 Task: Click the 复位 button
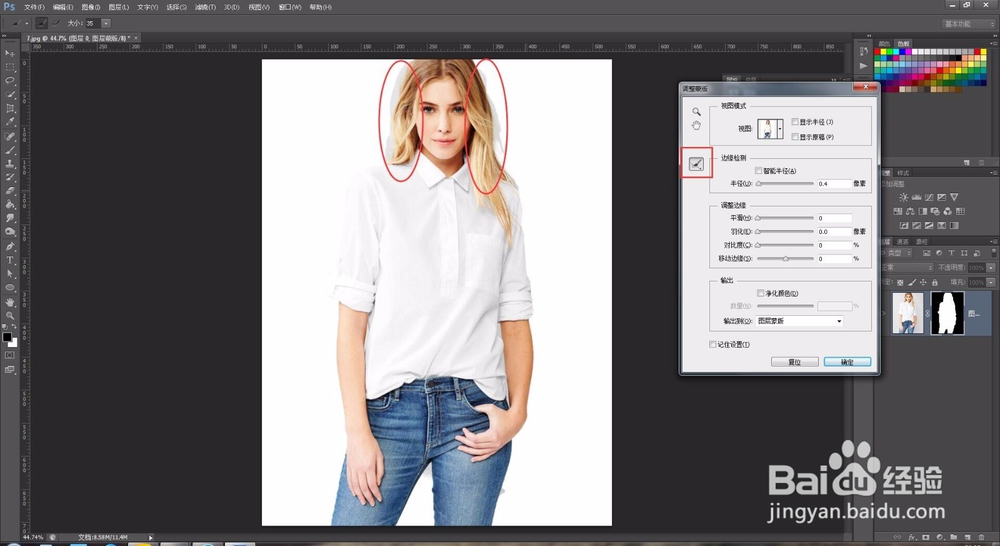[795, 362]
